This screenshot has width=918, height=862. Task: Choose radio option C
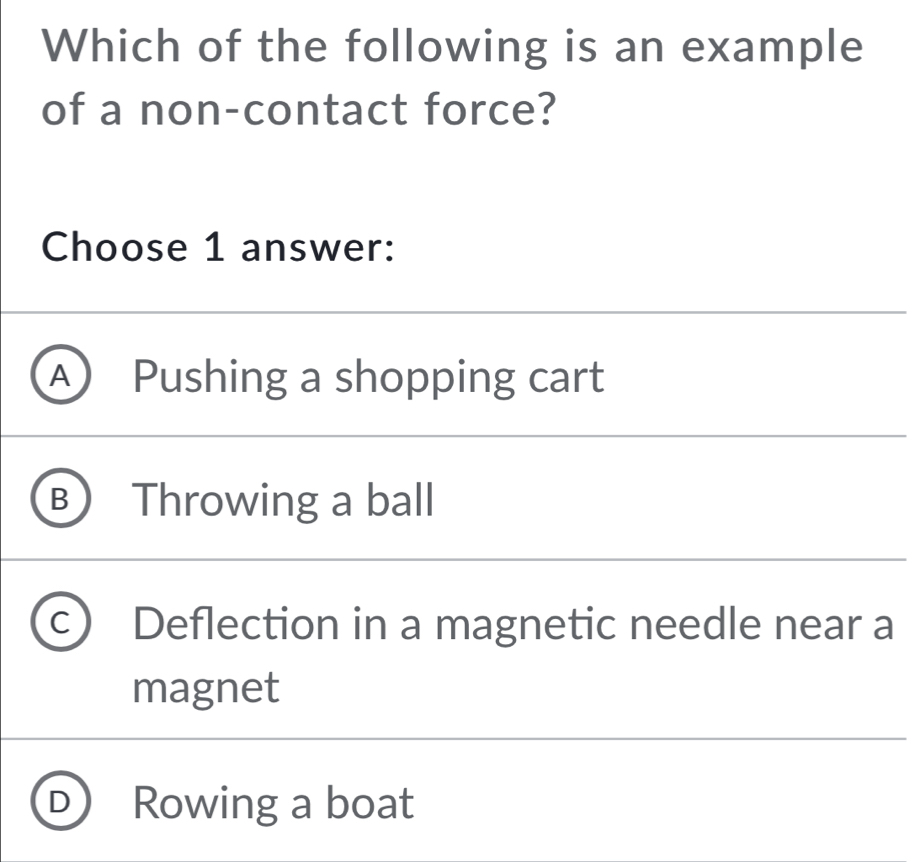(63, 624)
